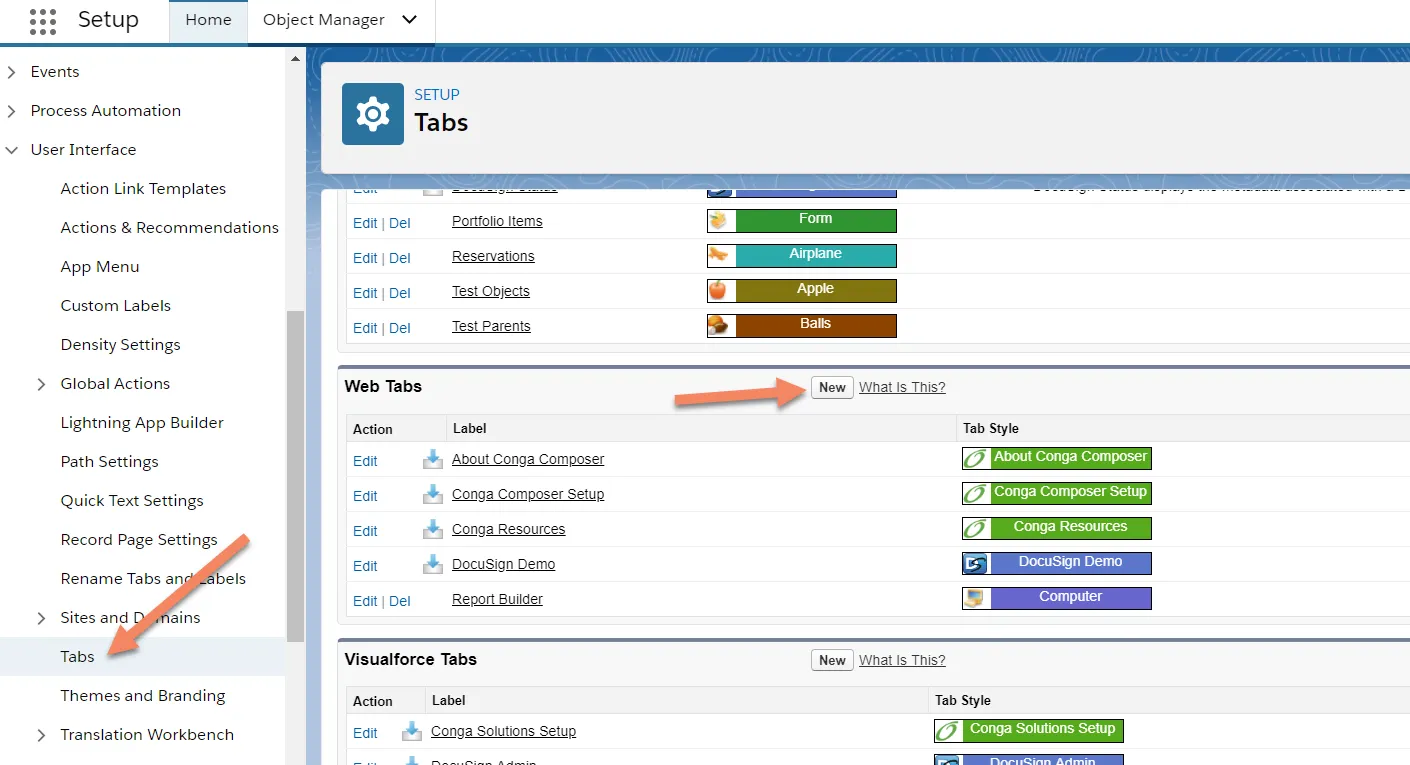Click About Conga Composer tab style icon
The image size is (1410, 765).
tap(976, 458)
